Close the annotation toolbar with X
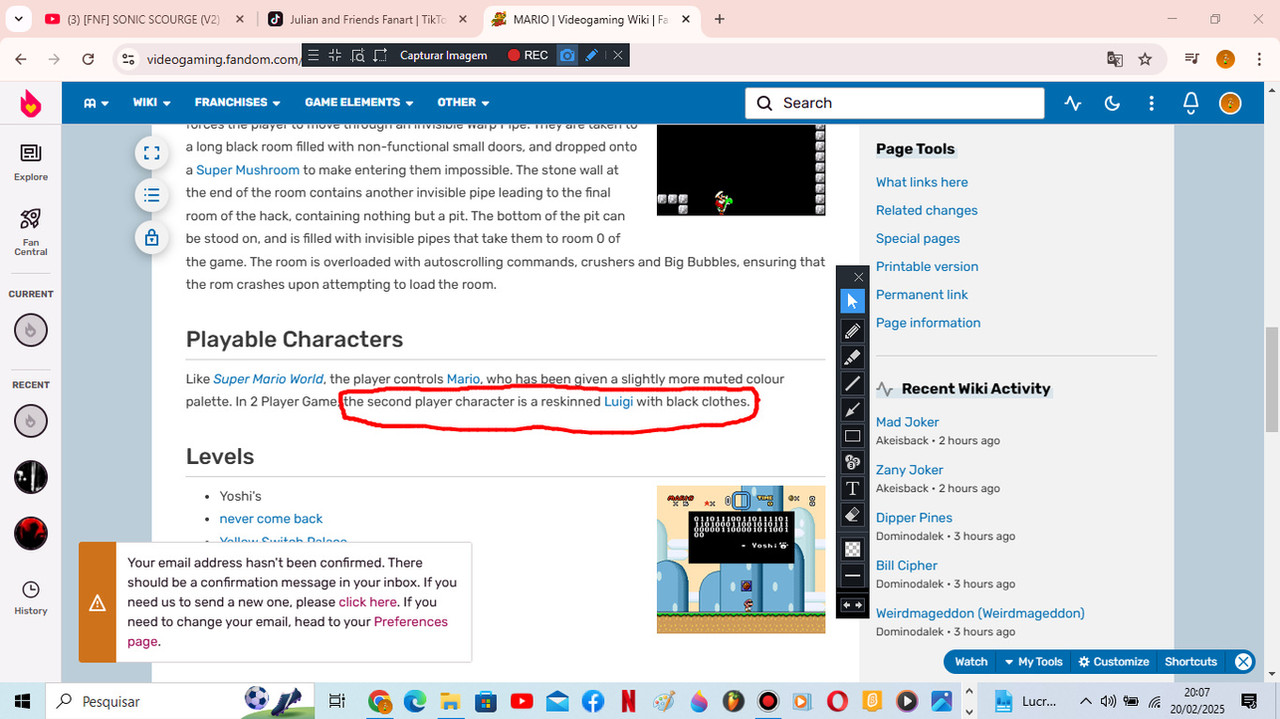Screen dimensions: 1280x719 tap(858, 277)
